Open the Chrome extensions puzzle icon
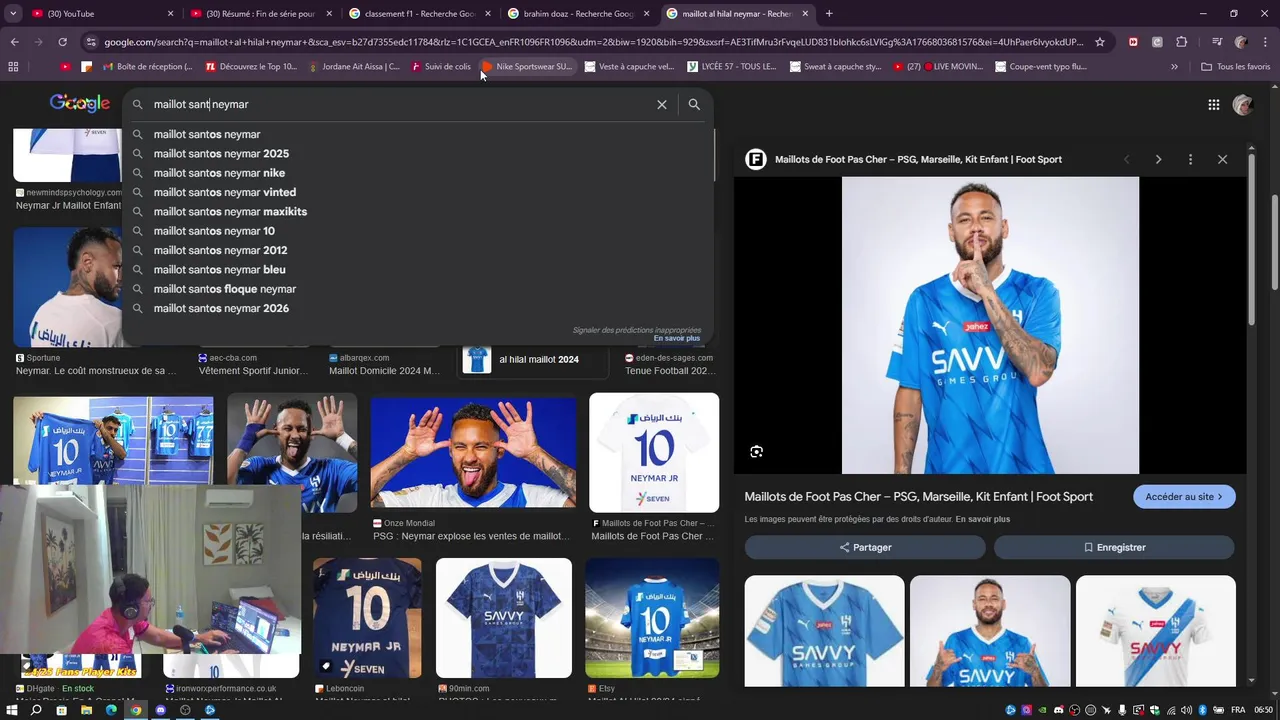1280x720 pixels. pos(1182,42)
